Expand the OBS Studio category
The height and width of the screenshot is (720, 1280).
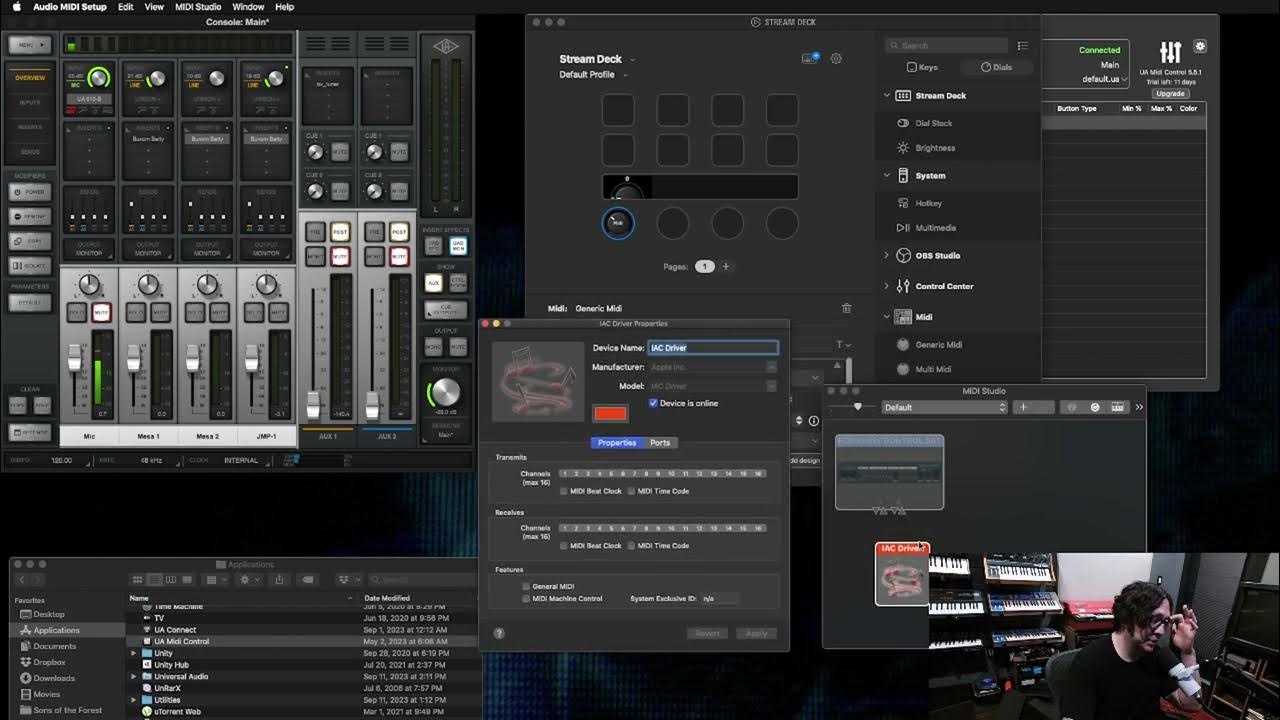click(887, 256)
